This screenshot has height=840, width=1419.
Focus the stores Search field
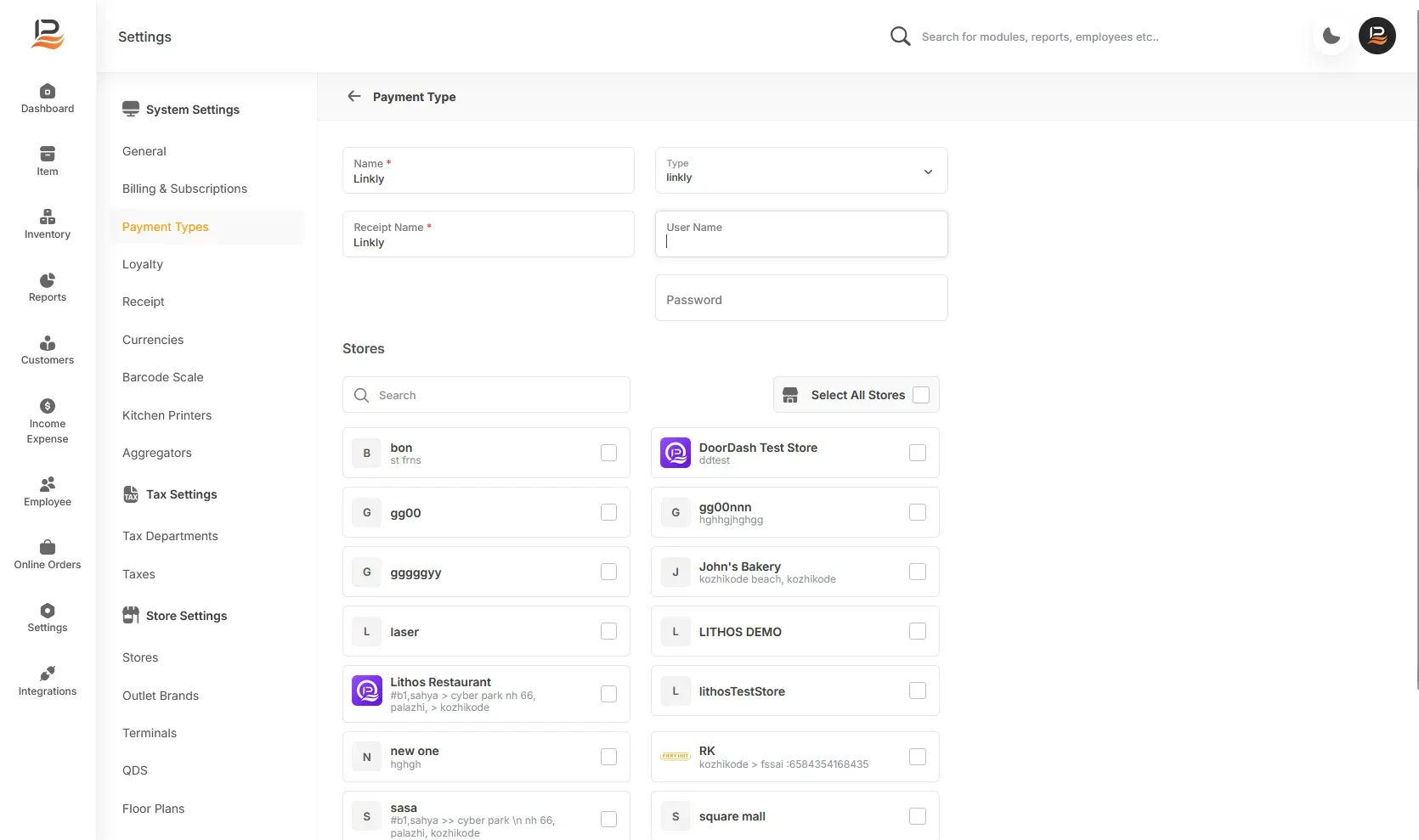pos(486,395)
